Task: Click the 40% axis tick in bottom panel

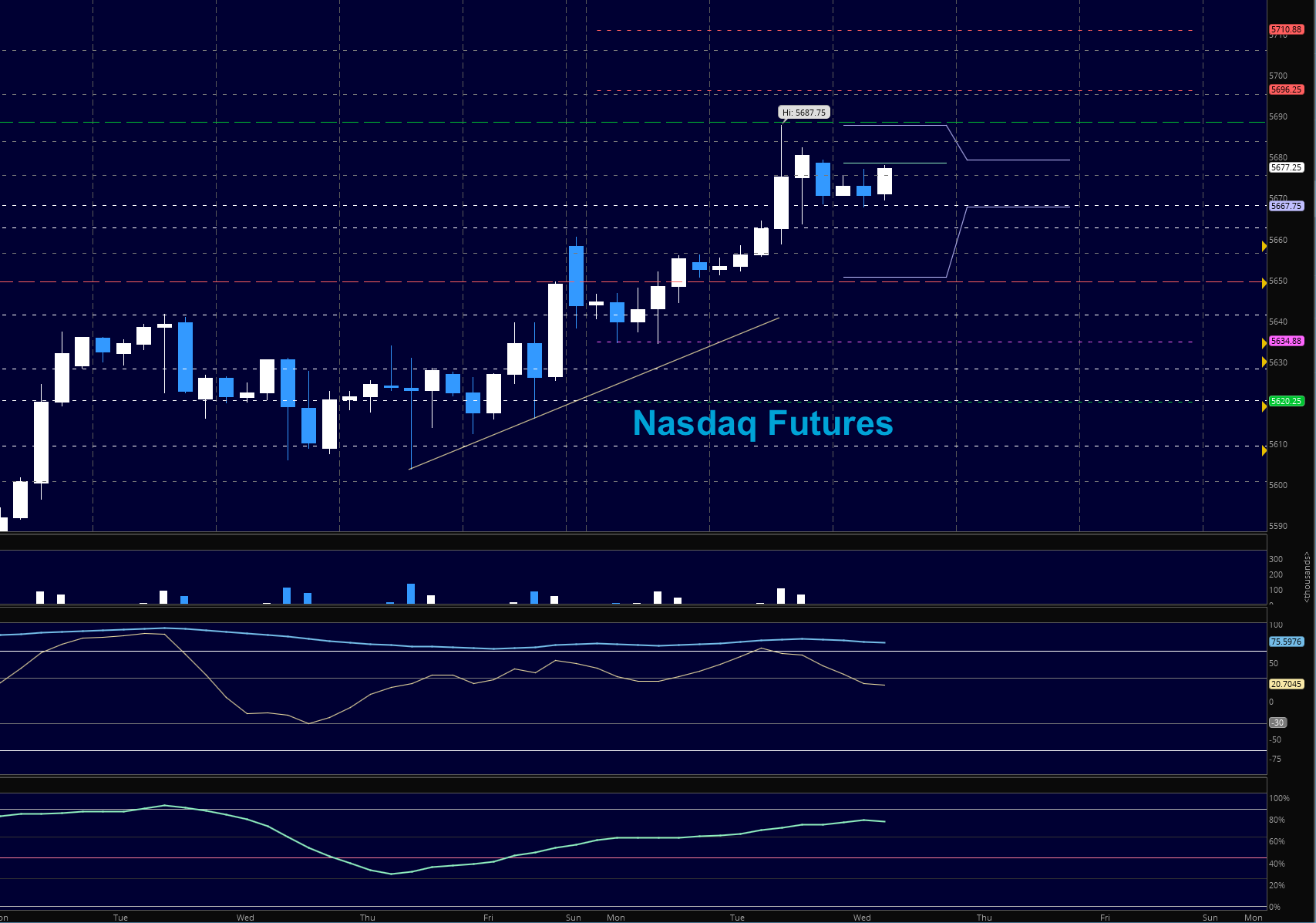Action: click(x=1277, y=864)
